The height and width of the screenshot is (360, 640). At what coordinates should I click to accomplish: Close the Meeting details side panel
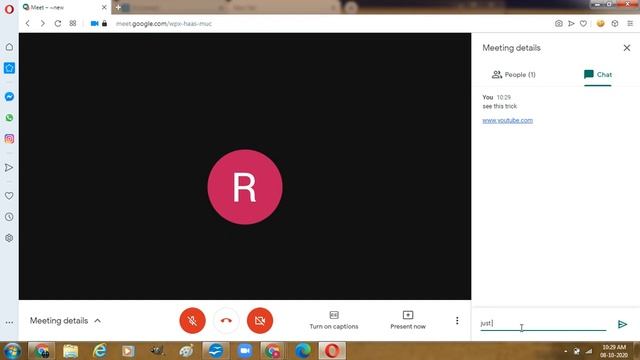(x=627, y=48)
